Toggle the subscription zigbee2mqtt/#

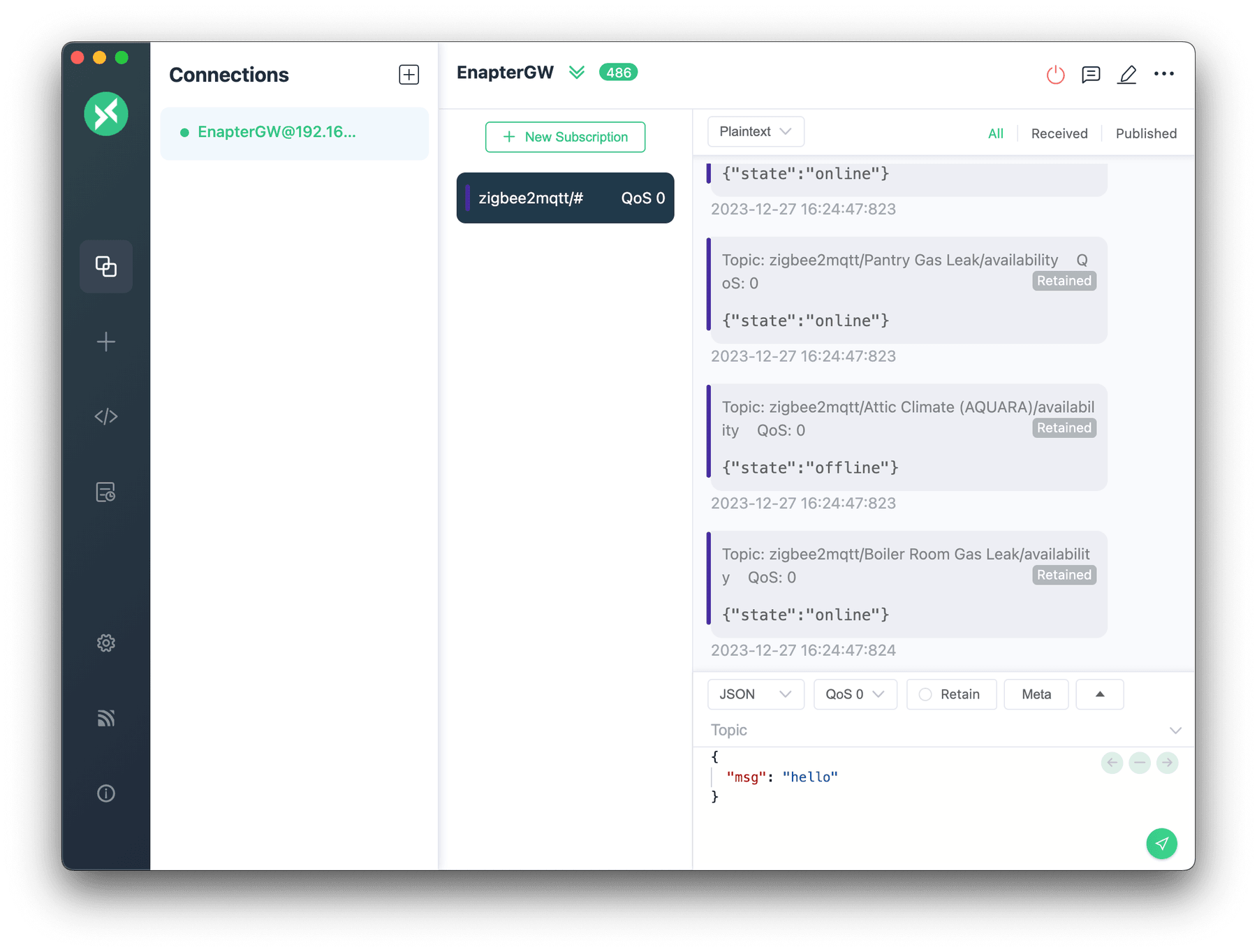click(564, 198)
